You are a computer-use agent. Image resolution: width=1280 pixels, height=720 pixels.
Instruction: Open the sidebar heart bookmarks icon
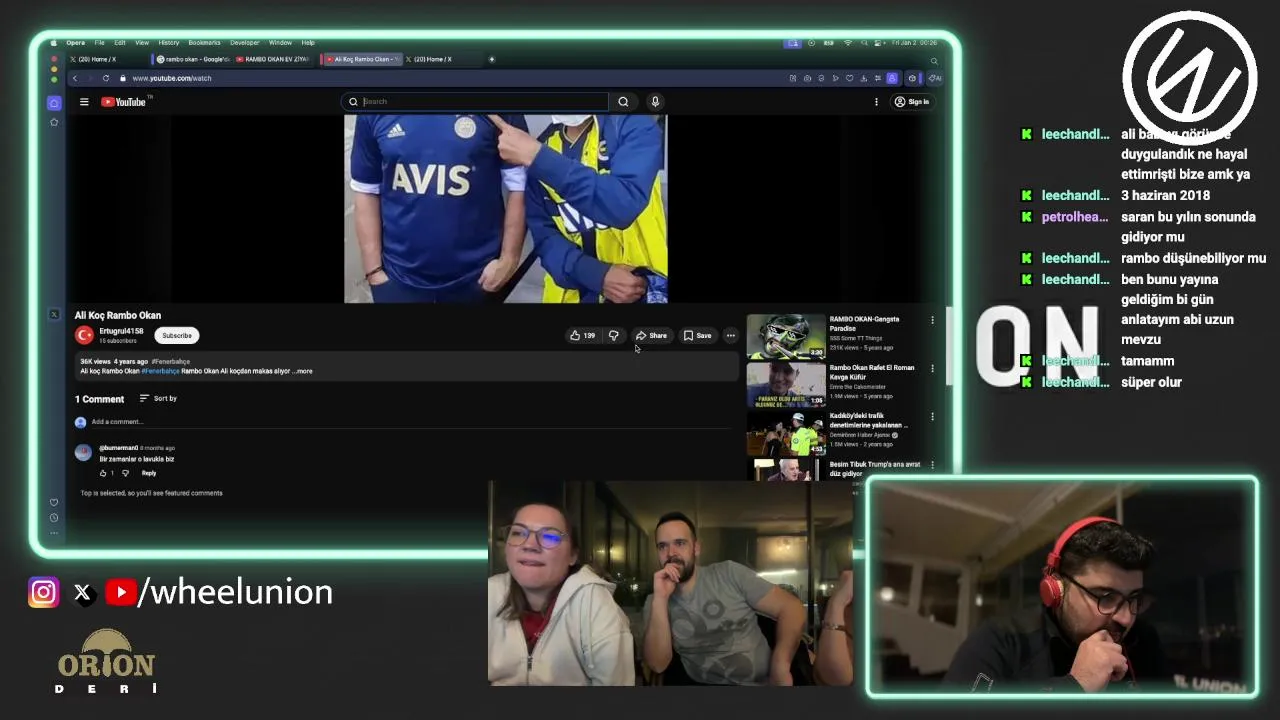point(54,502)
